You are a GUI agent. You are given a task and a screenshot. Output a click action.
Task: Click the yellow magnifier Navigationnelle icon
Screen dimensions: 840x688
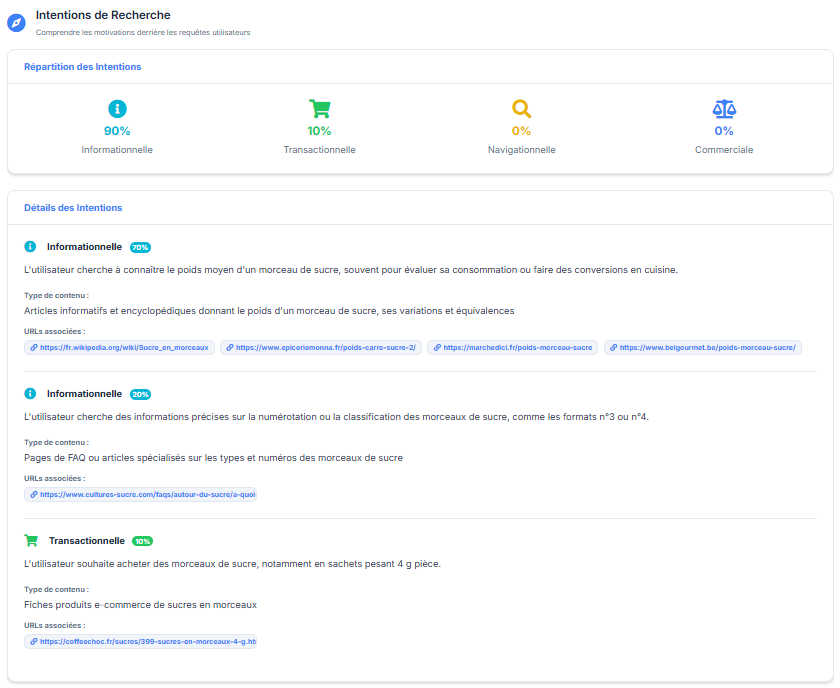point(521,109)
